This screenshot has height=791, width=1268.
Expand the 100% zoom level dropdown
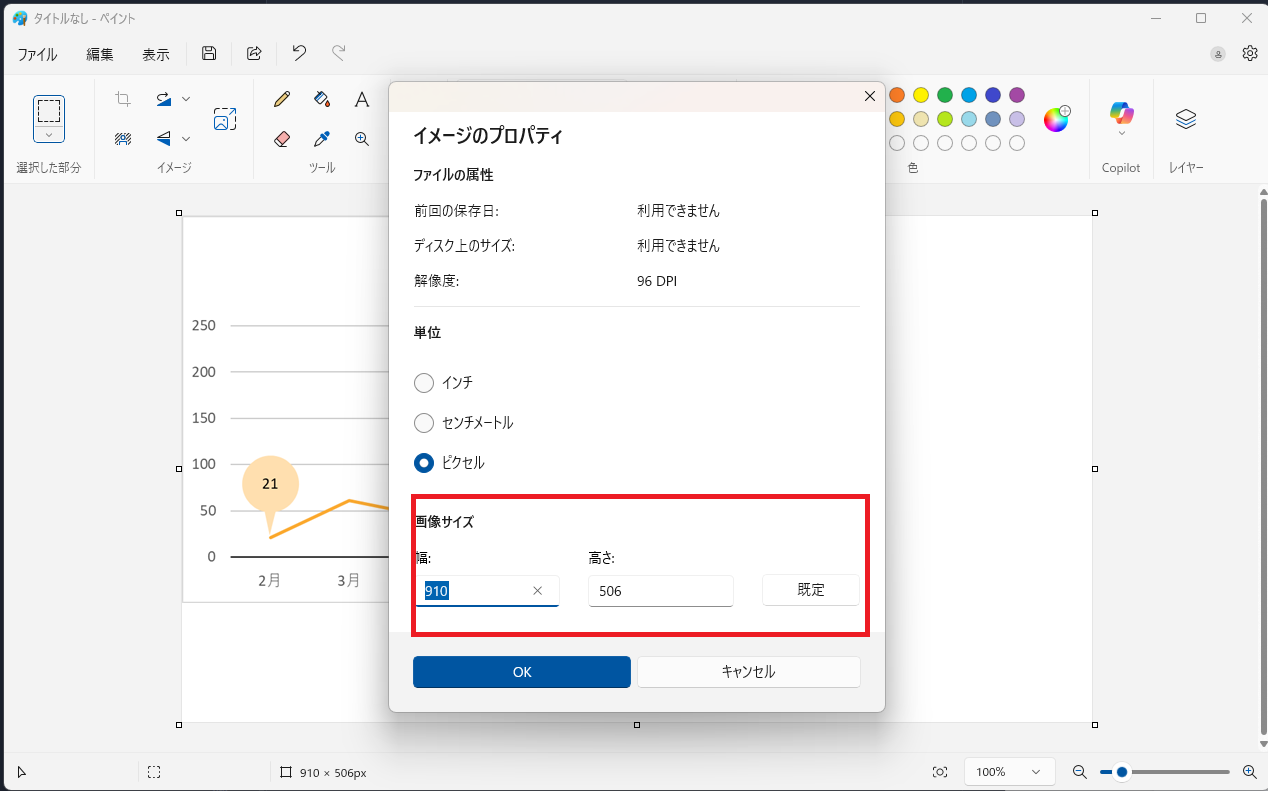pos(1009,772)
